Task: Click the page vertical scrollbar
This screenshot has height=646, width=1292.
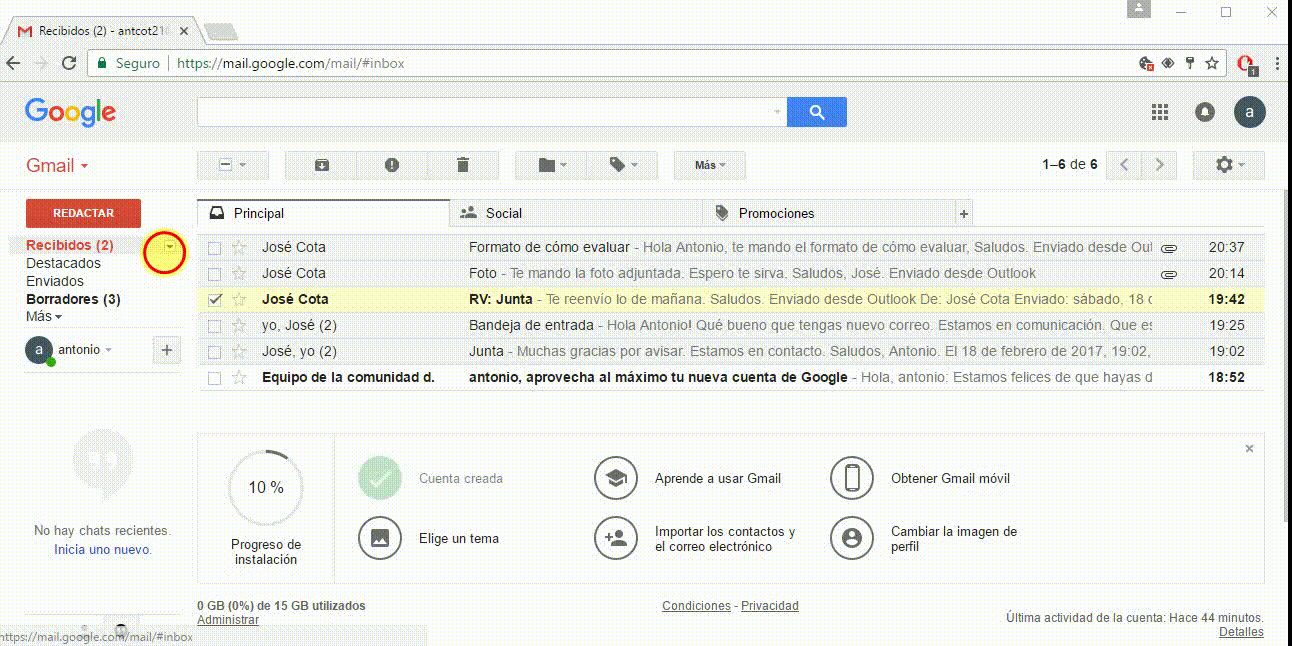Action: 1287,355
